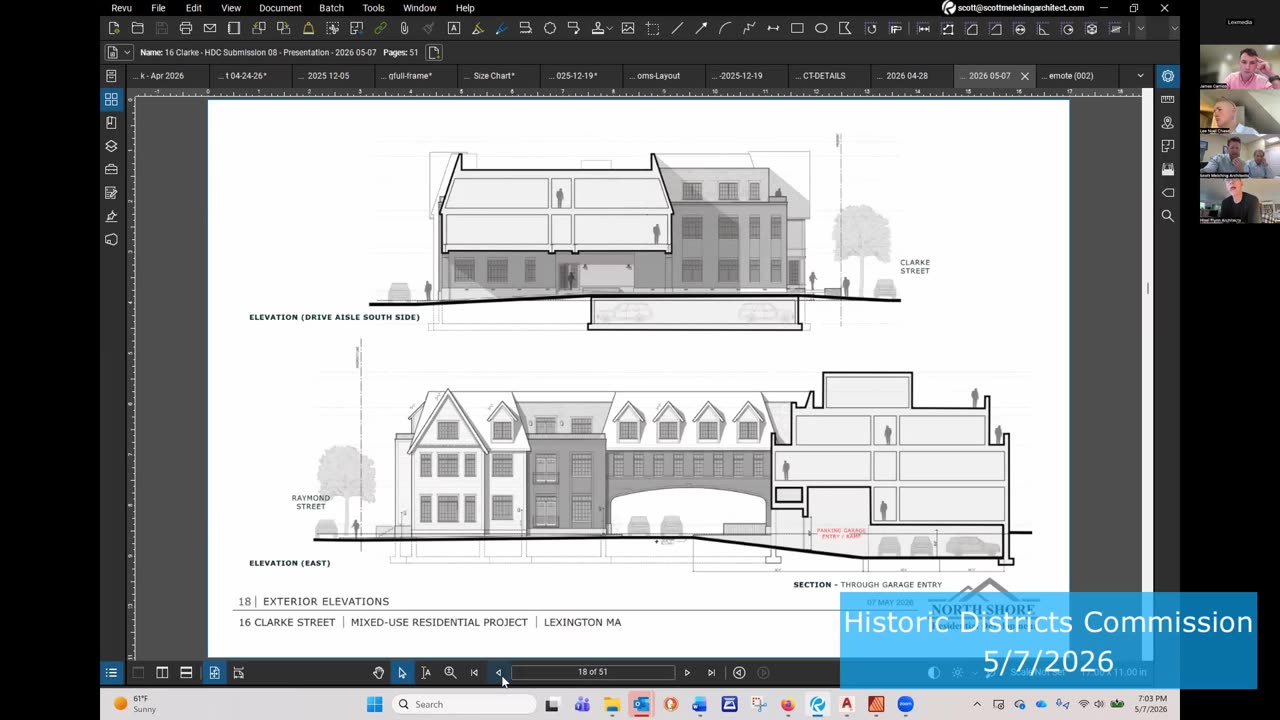Click the Email envelope icon
This screenshot has width=1280, height=720.
(210, 28)
